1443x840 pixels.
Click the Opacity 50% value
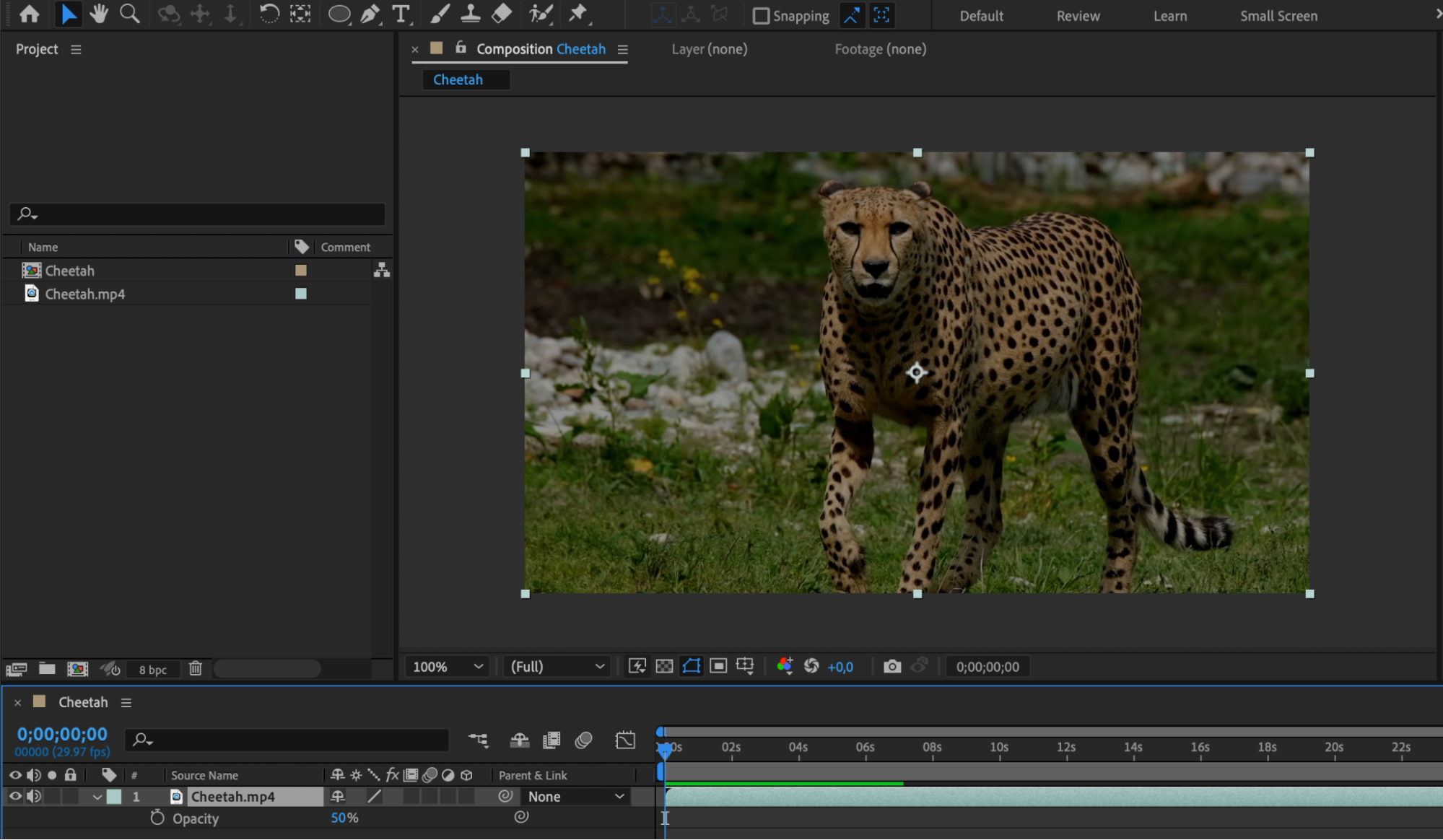click(x=339, y=818)
